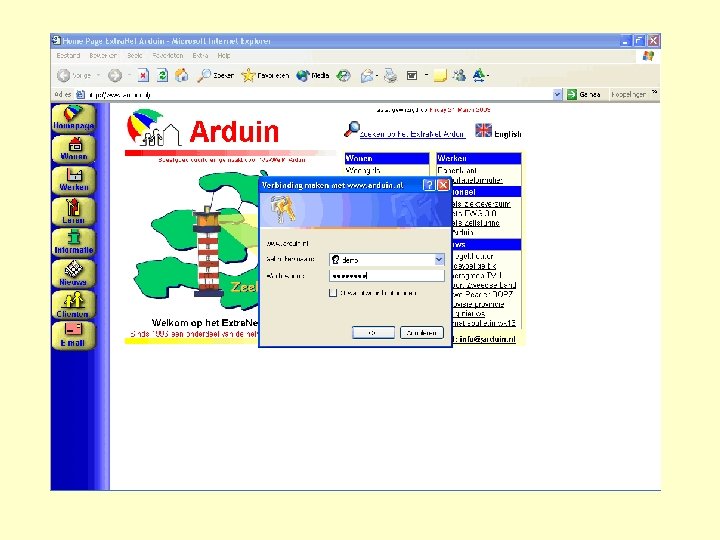Open the info@arduin.nl email link
720x540 pixels.
click(487, 339)
